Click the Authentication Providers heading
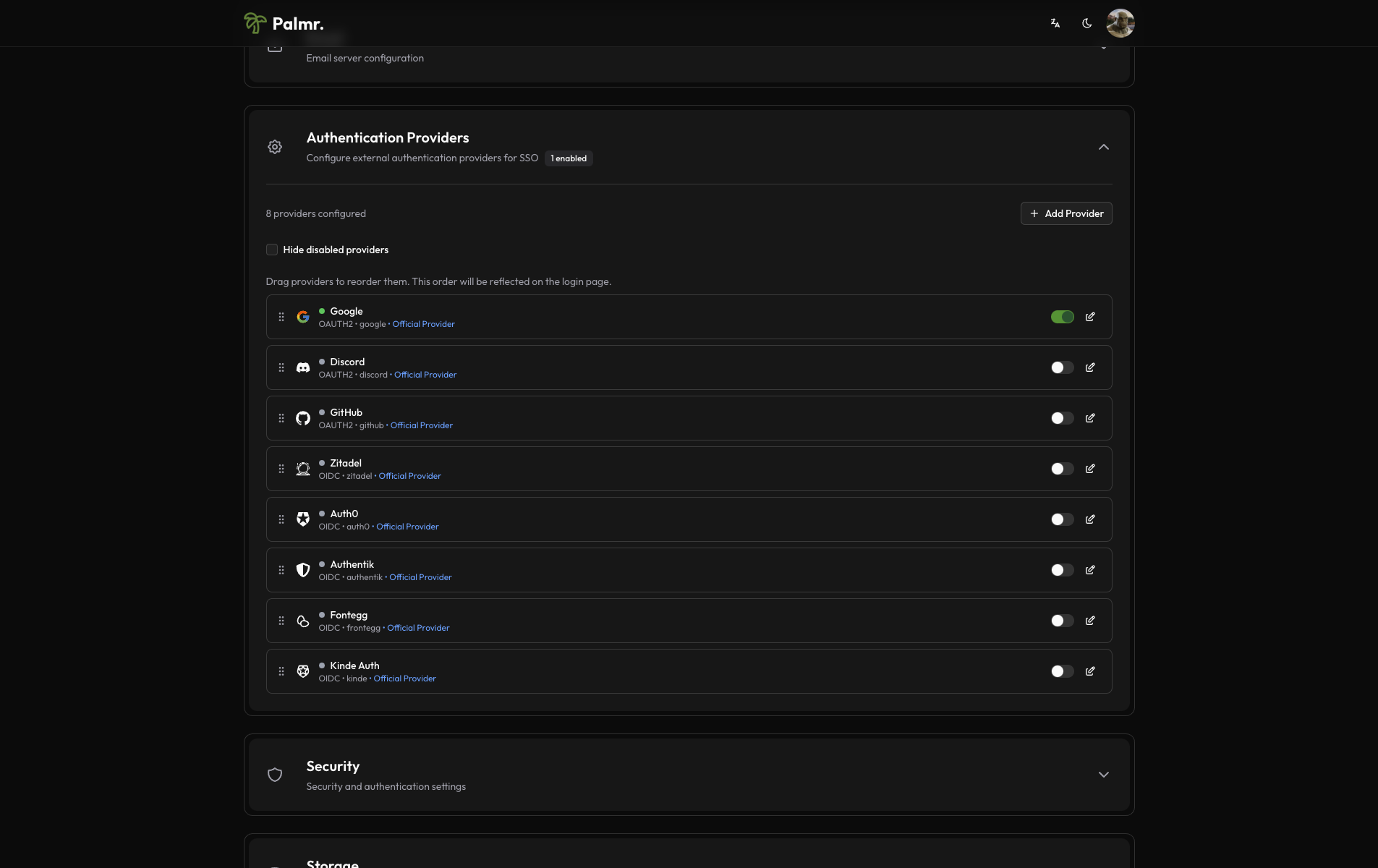1378x868 pixels. (x=388, y=137)
